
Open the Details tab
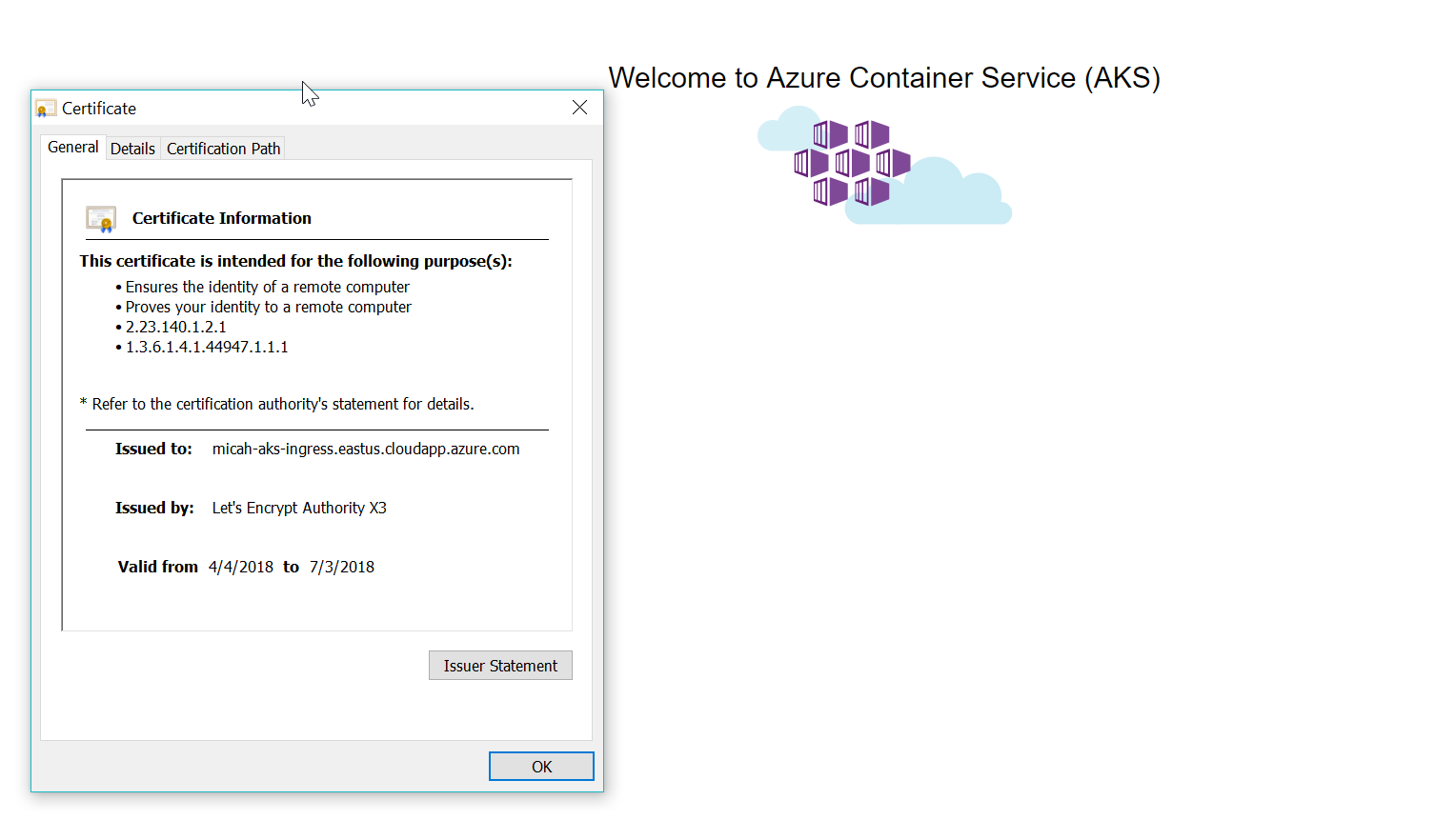[x=132, y=149]
